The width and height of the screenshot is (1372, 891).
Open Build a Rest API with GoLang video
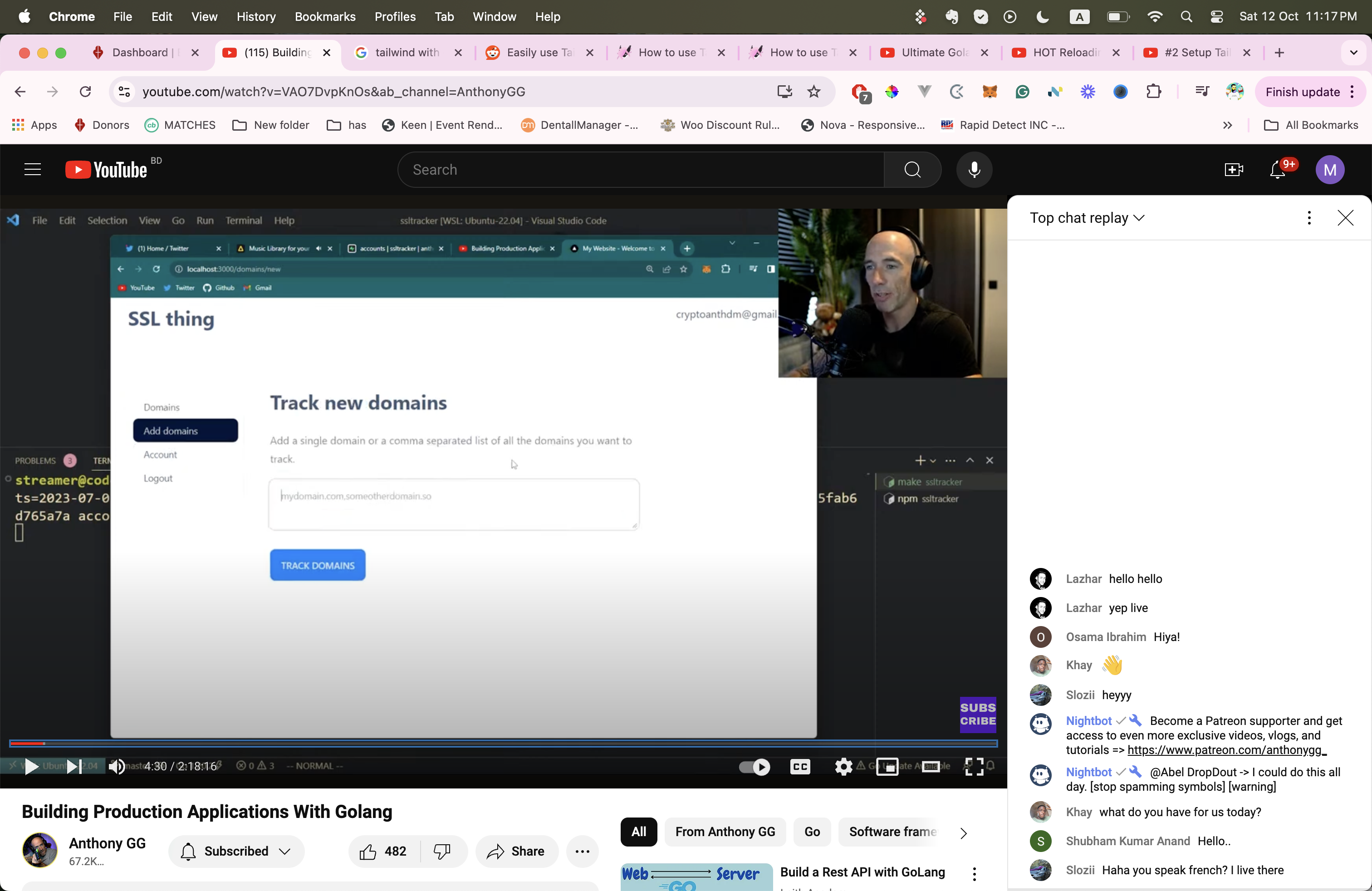[x=862, y=872]
